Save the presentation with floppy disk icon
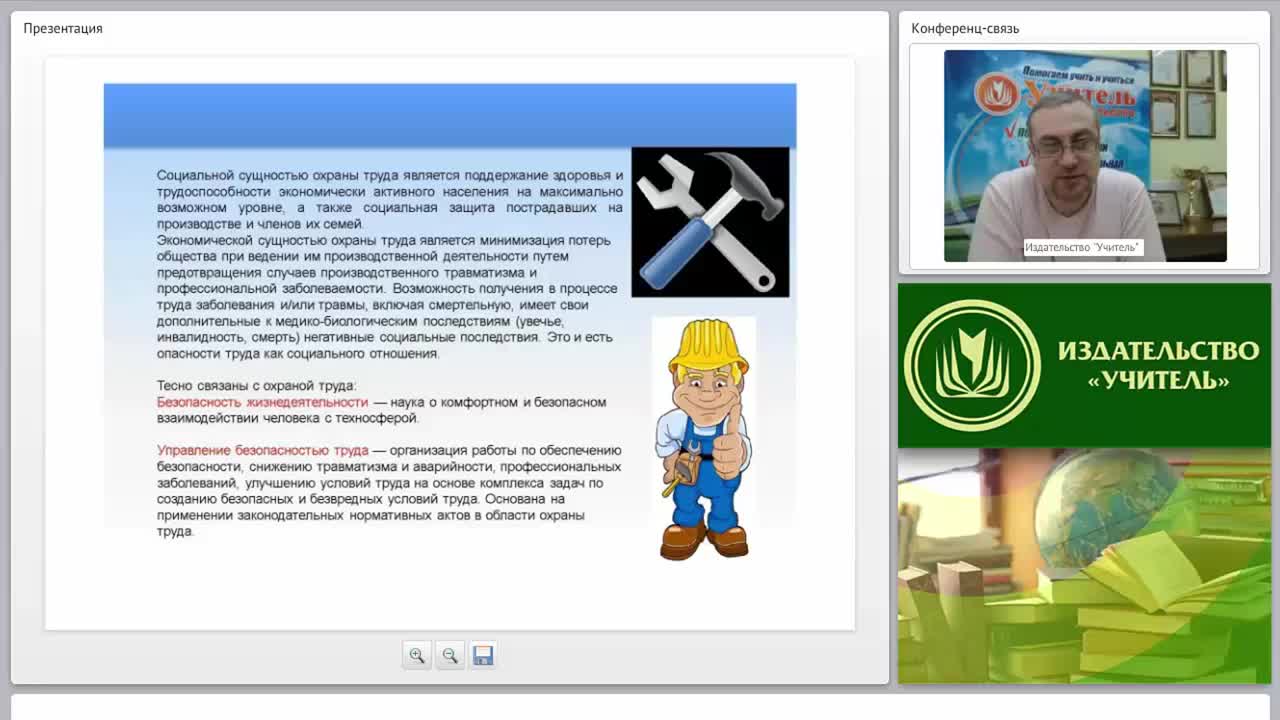 tap(483, 656)
